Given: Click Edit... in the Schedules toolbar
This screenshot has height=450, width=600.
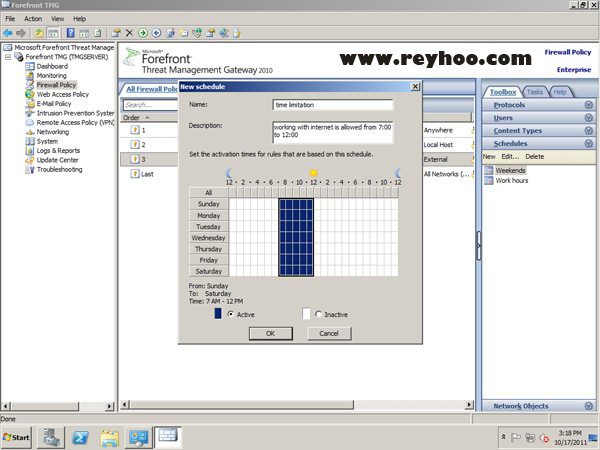Looking at the screenshot, I should click(x=510, y=157).
